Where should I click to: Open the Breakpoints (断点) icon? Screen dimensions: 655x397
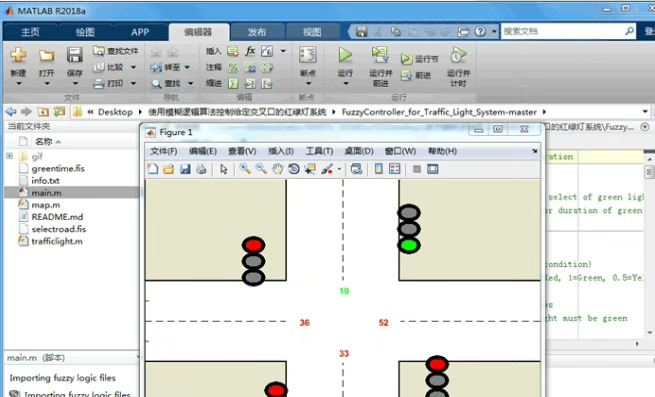tap(308, 55)
